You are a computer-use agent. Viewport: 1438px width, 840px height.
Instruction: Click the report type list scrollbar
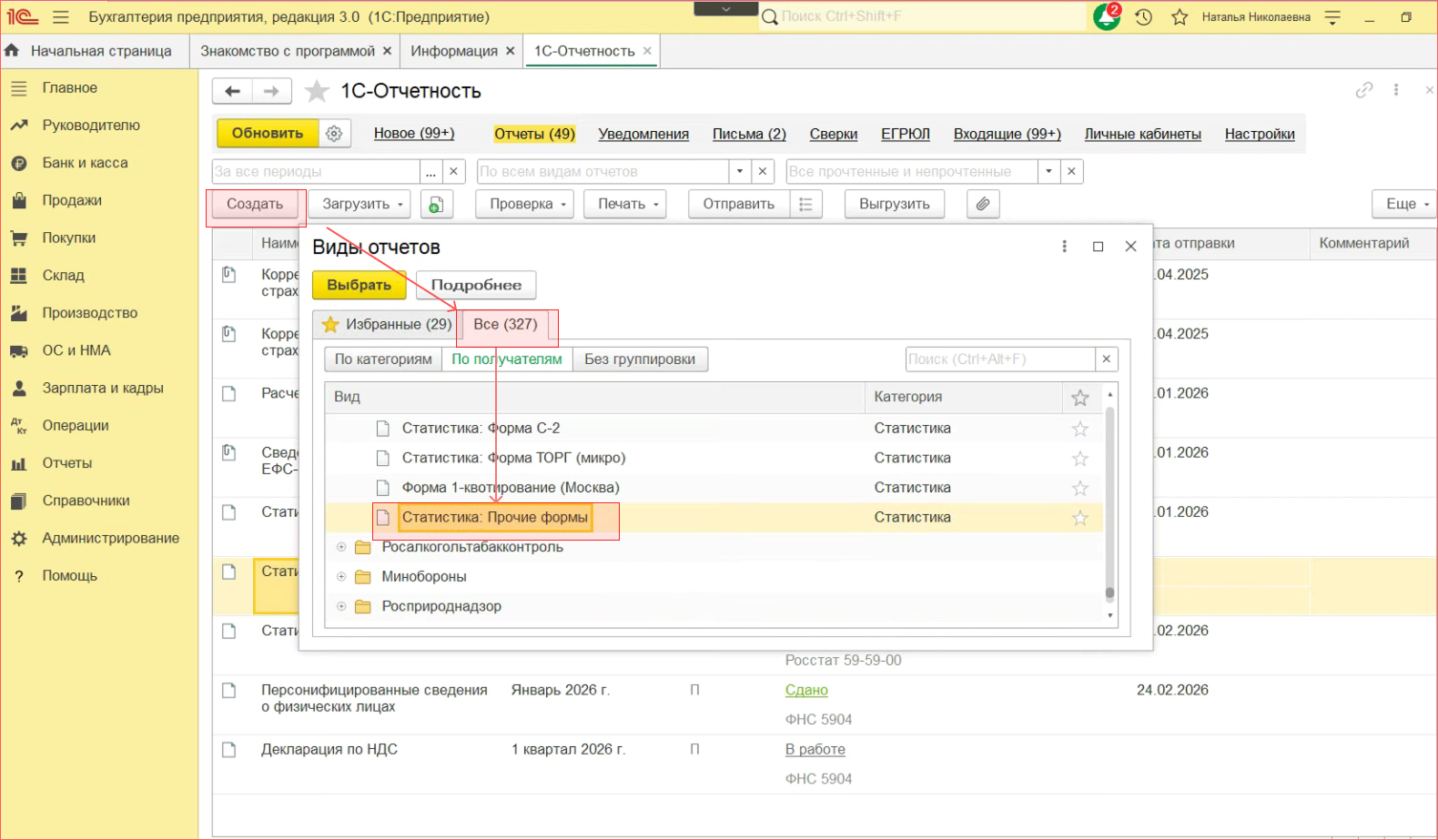[1110, 505]
